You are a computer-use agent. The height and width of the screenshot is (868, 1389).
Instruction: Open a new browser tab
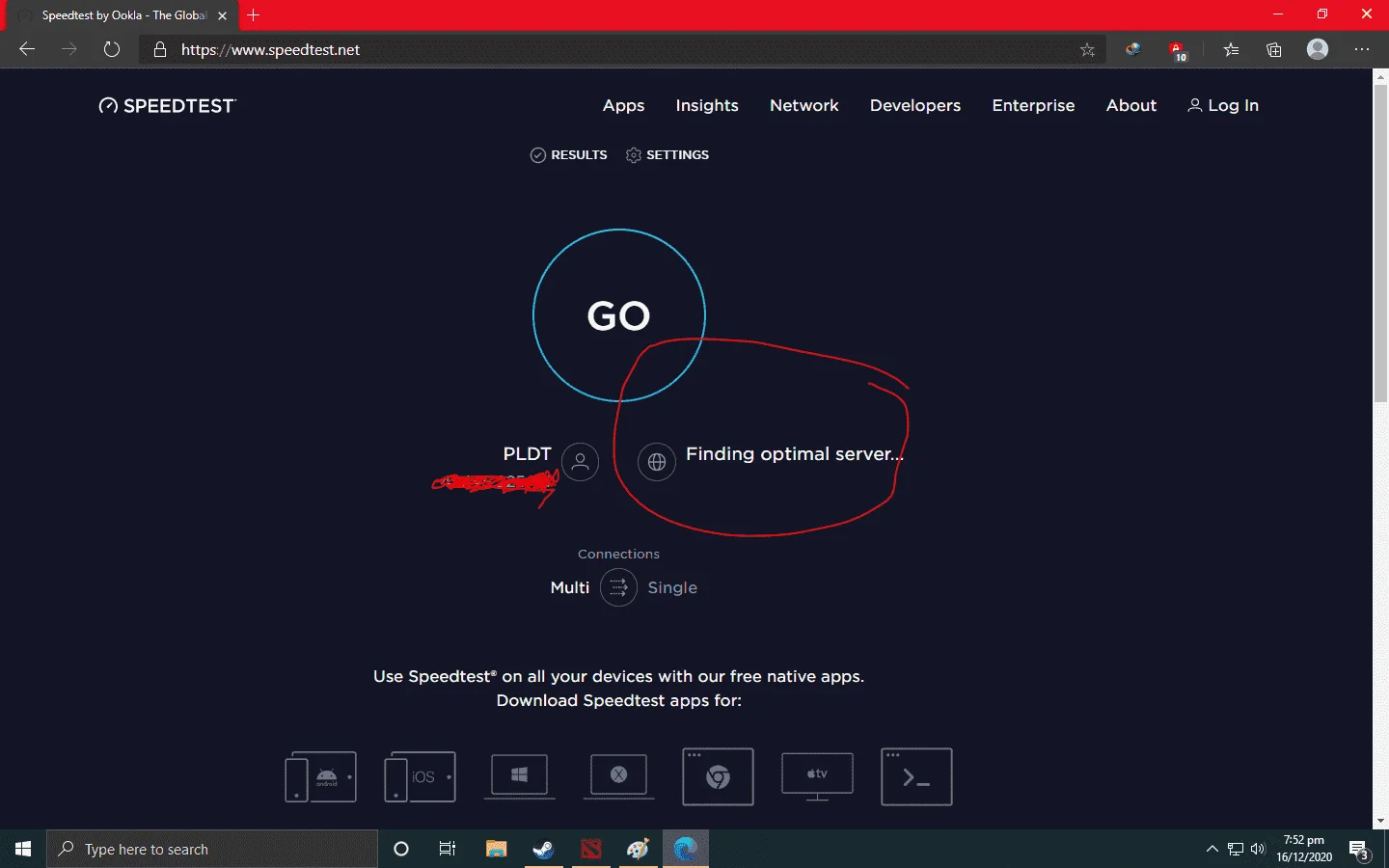pos(254,15)
